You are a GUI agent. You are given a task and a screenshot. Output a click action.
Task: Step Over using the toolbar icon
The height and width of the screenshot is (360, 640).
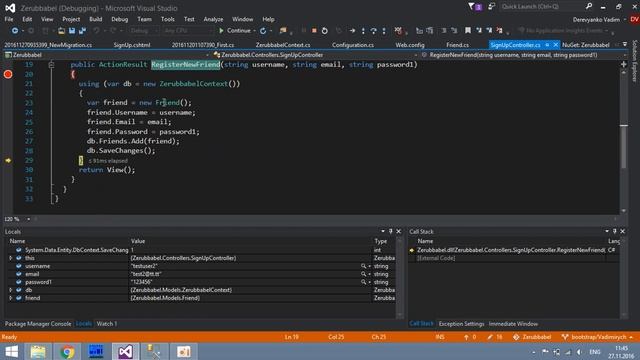373,31
